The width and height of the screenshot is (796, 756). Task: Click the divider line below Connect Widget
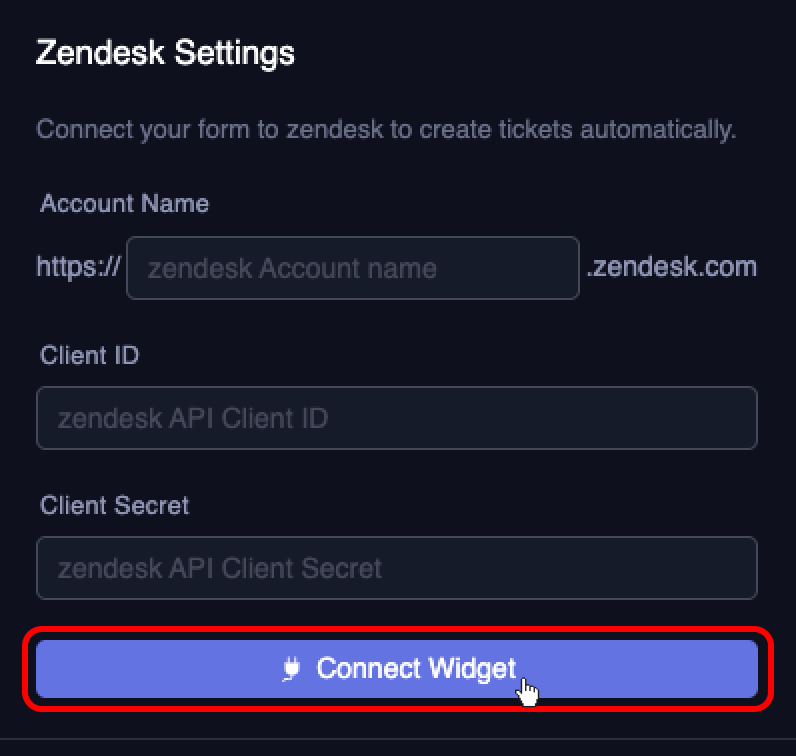398,739
